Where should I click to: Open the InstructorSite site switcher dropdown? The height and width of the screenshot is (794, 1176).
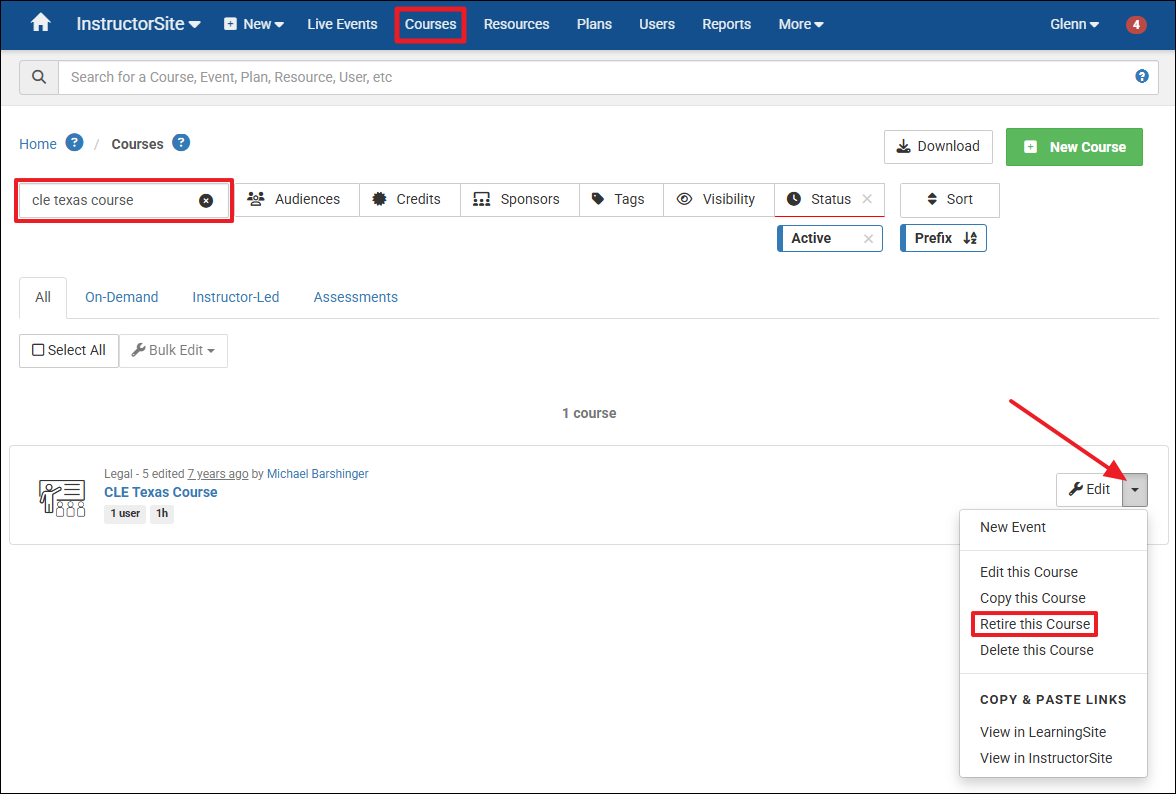138,24
